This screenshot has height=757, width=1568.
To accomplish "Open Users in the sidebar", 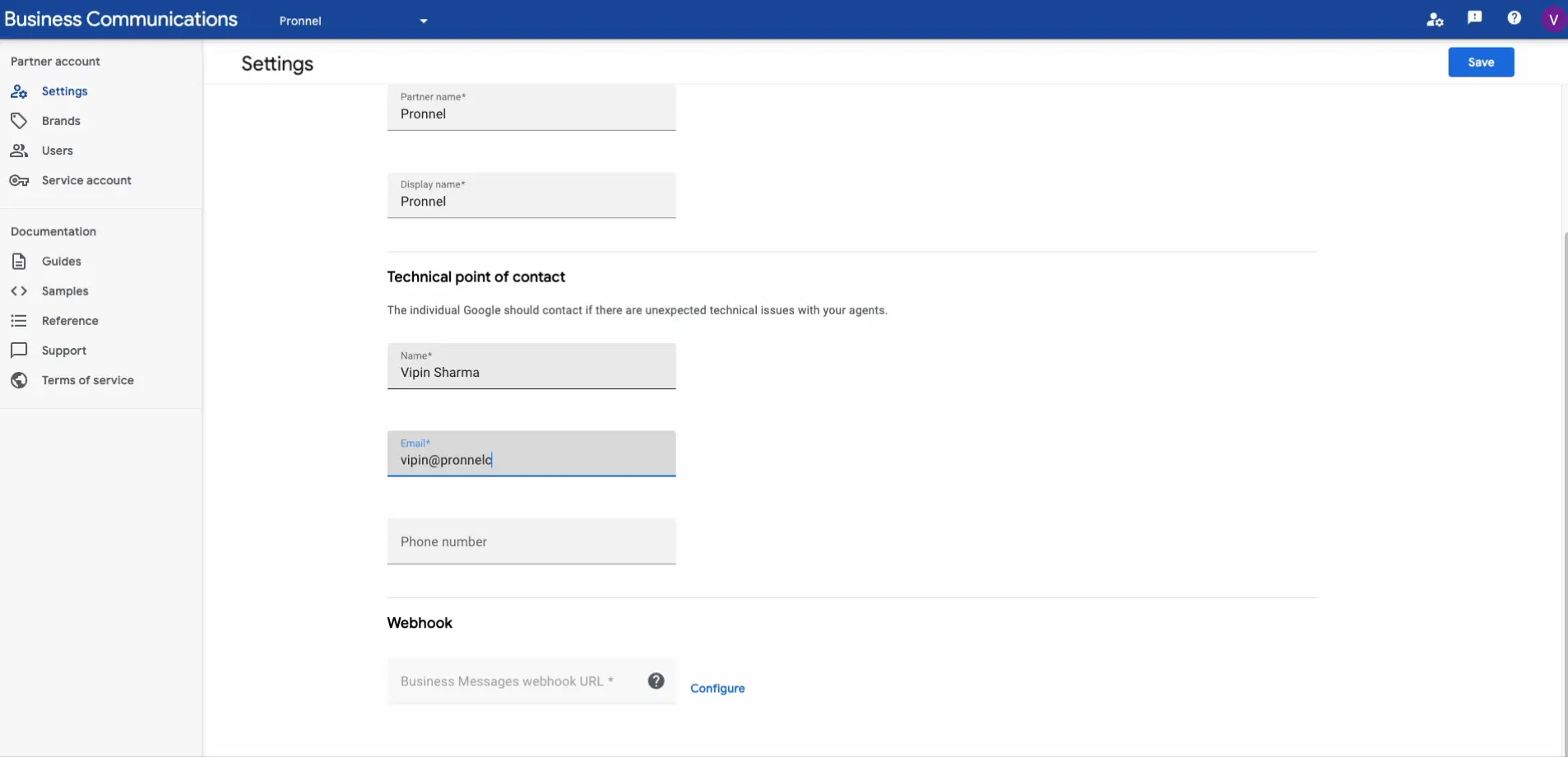I will 58,151.
